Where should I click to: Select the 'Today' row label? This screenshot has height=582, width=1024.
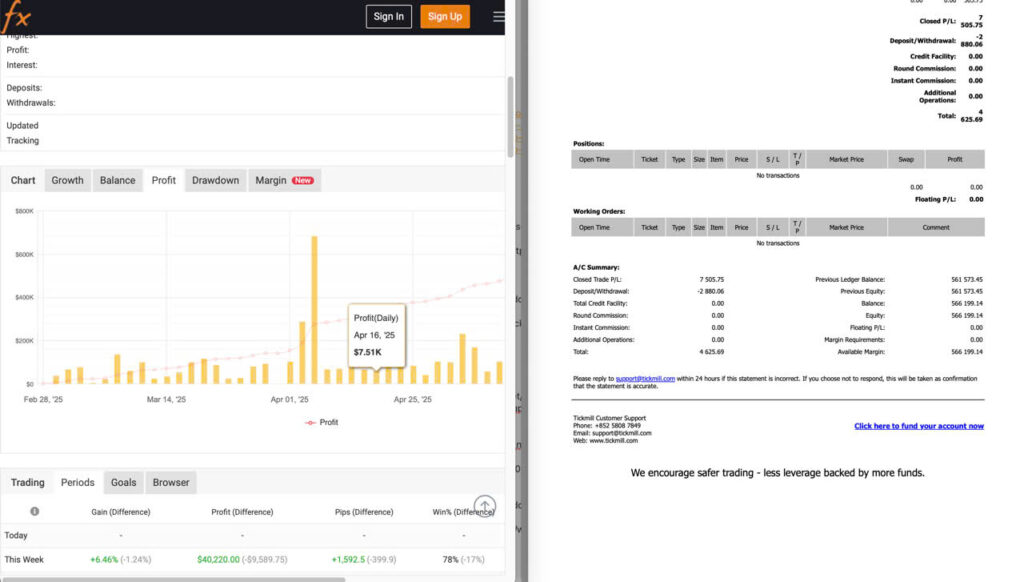[16, 536]
